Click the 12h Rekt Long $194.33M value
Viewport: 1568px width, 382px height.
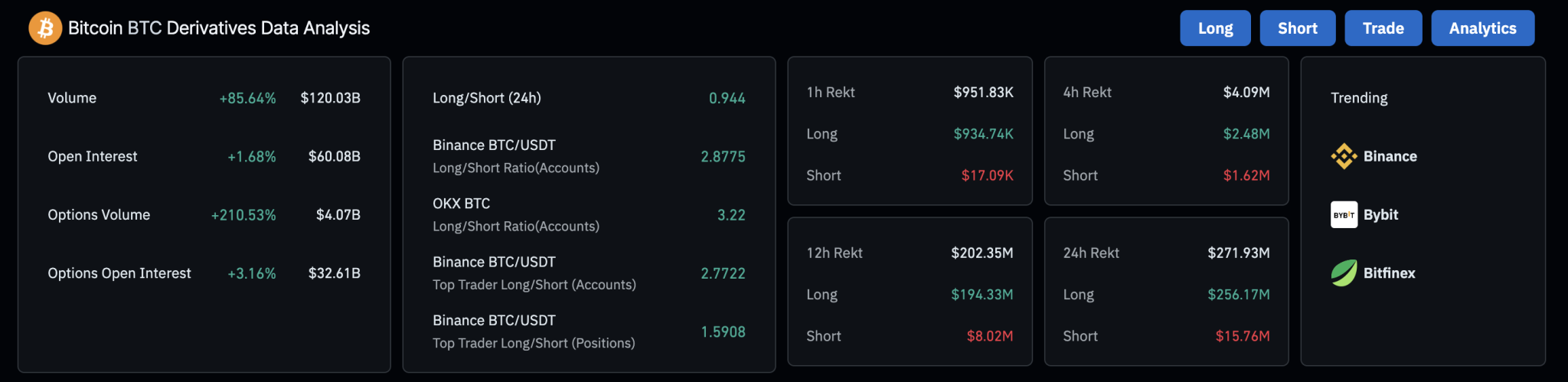[x=982, y=295]
